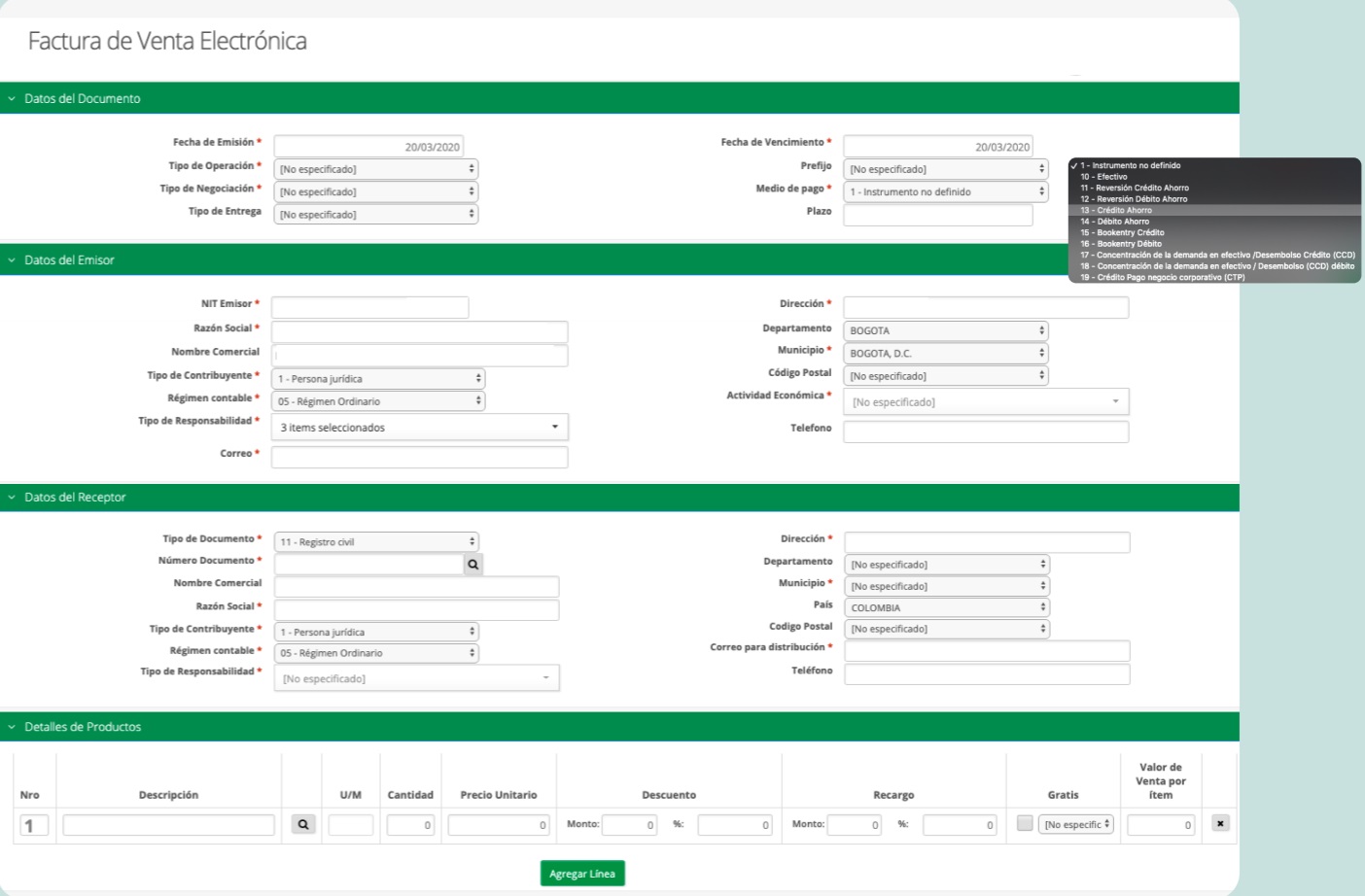Click the emisor Dirección input field
The width and height of the screenshot is (1365, 896).
point(986,307)
